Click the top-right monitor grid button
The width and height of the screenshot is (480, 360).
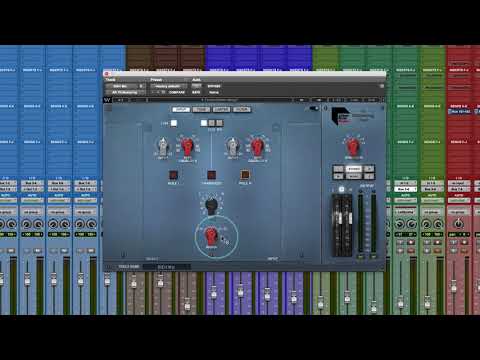tap(369, 169)
